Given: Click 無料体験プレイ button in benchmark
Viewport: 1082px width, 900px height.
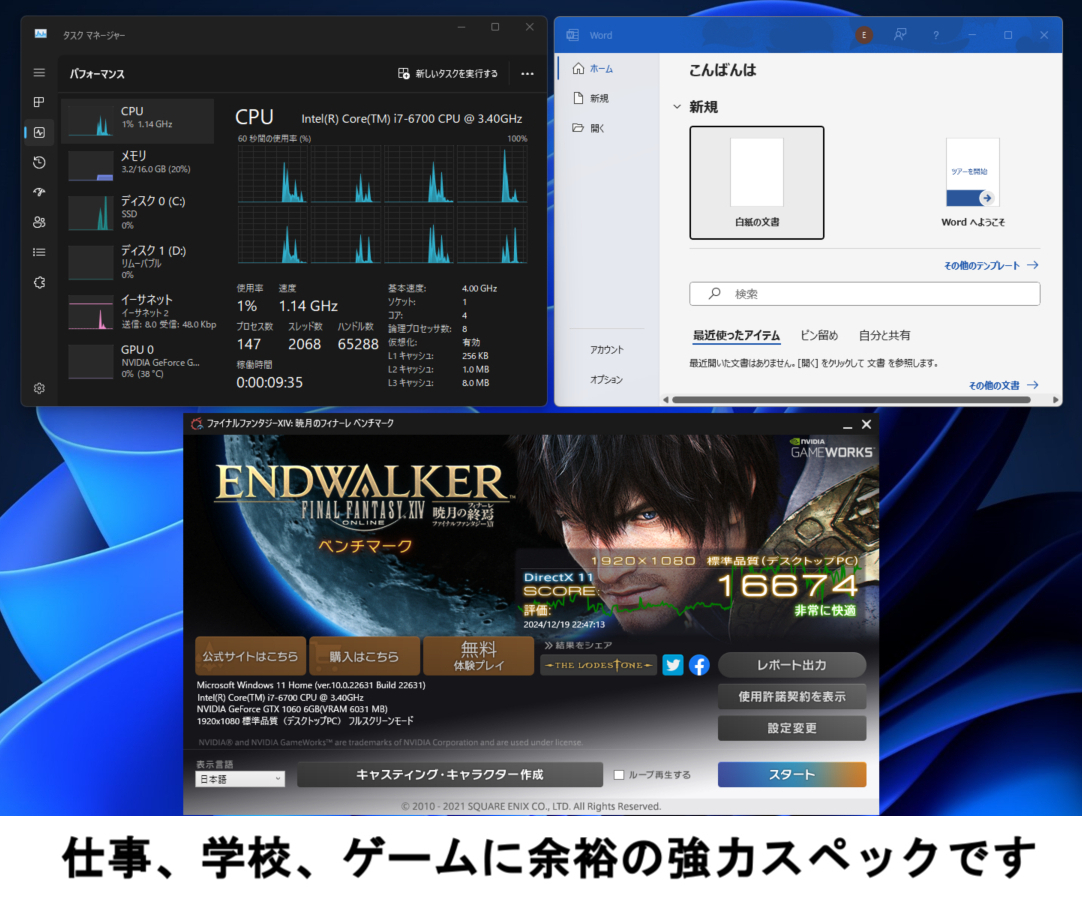Looking at the screenshot, I should 478,656.
